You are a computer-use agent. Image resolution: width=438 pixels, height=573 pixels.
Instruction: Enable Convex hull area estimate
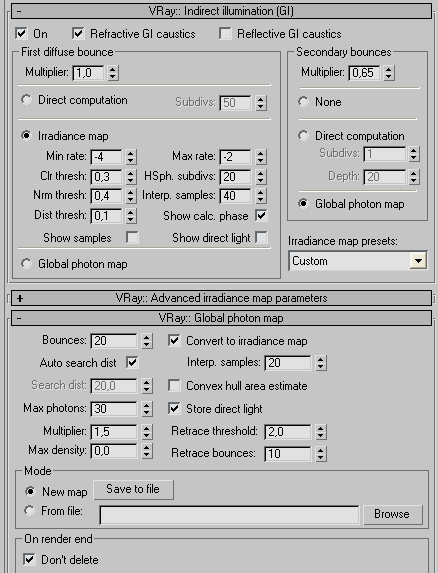(x=174, y=386)
